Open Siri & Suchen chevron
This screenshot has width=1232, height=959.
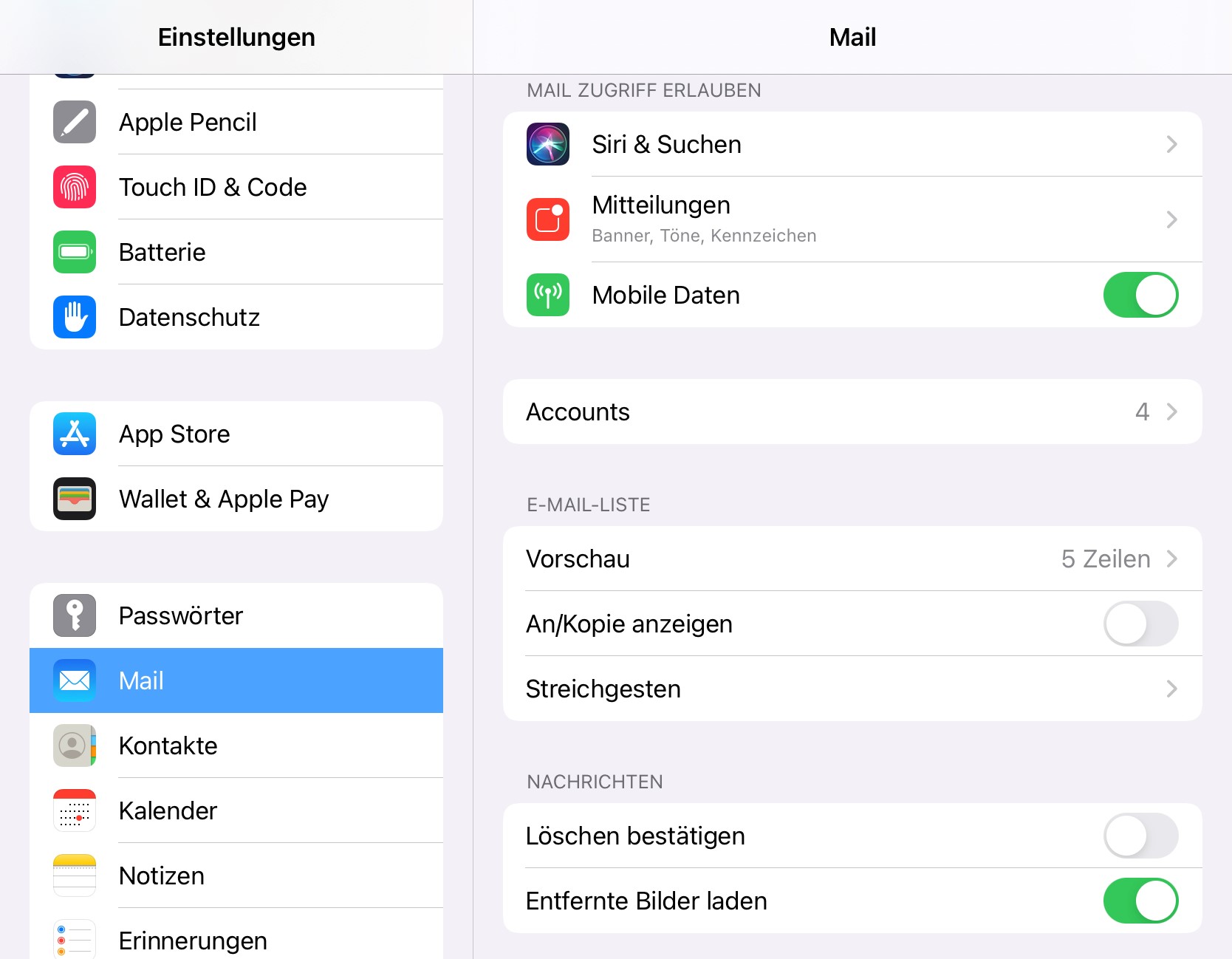coord(1171,144)
